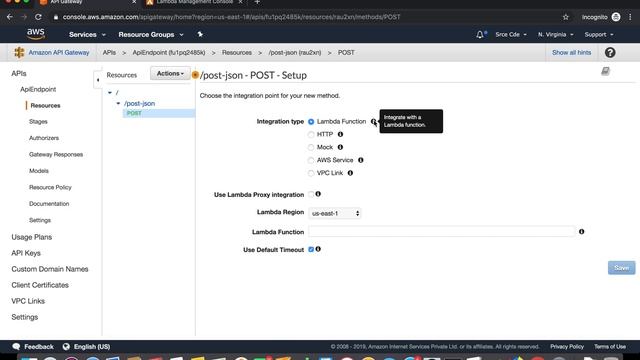640x360 pixels.
Task: Open the N. Virginia region menu
Action: (x=556, y=35)
